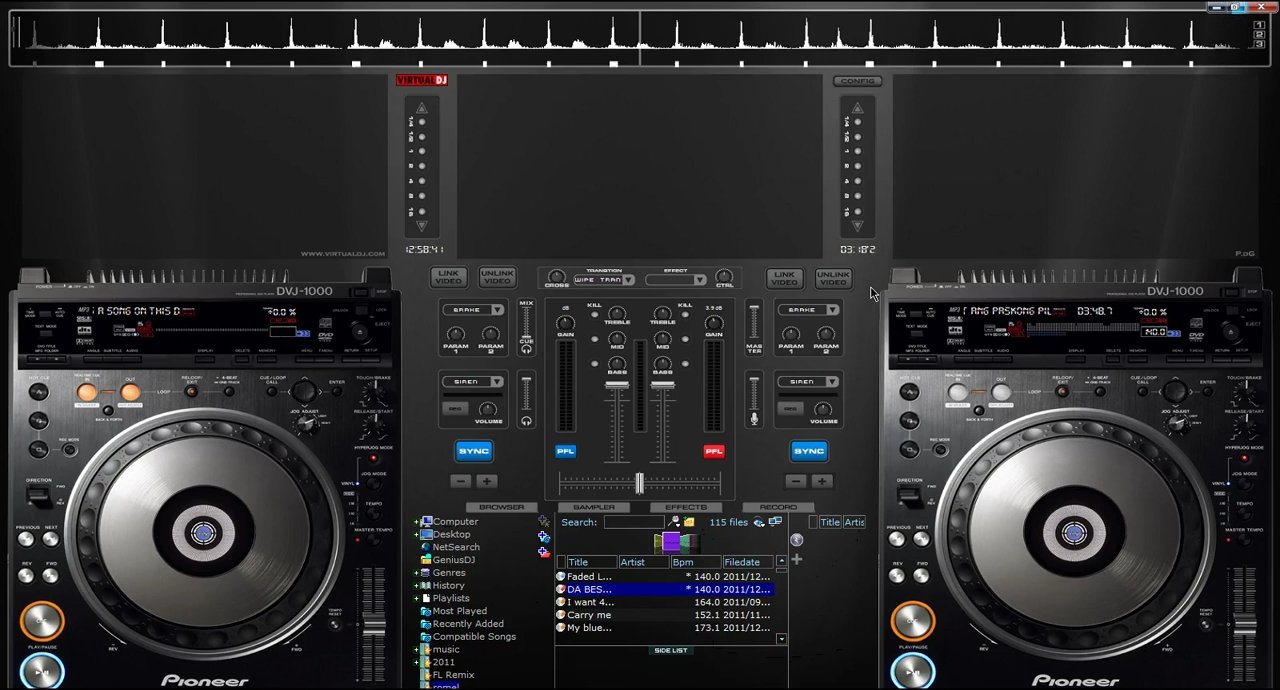Click the round coin icon above the plus

click(796, 541)
